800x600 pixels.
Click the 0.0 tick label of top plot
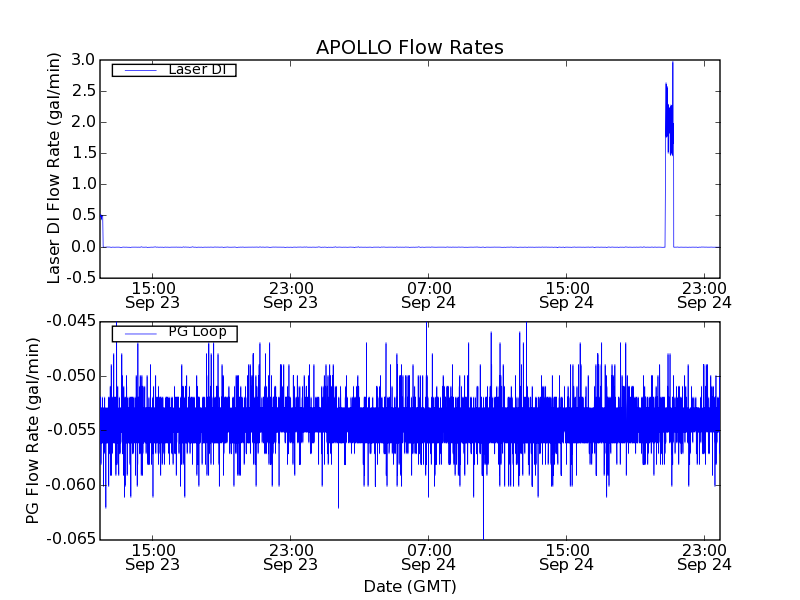[83, 247]
